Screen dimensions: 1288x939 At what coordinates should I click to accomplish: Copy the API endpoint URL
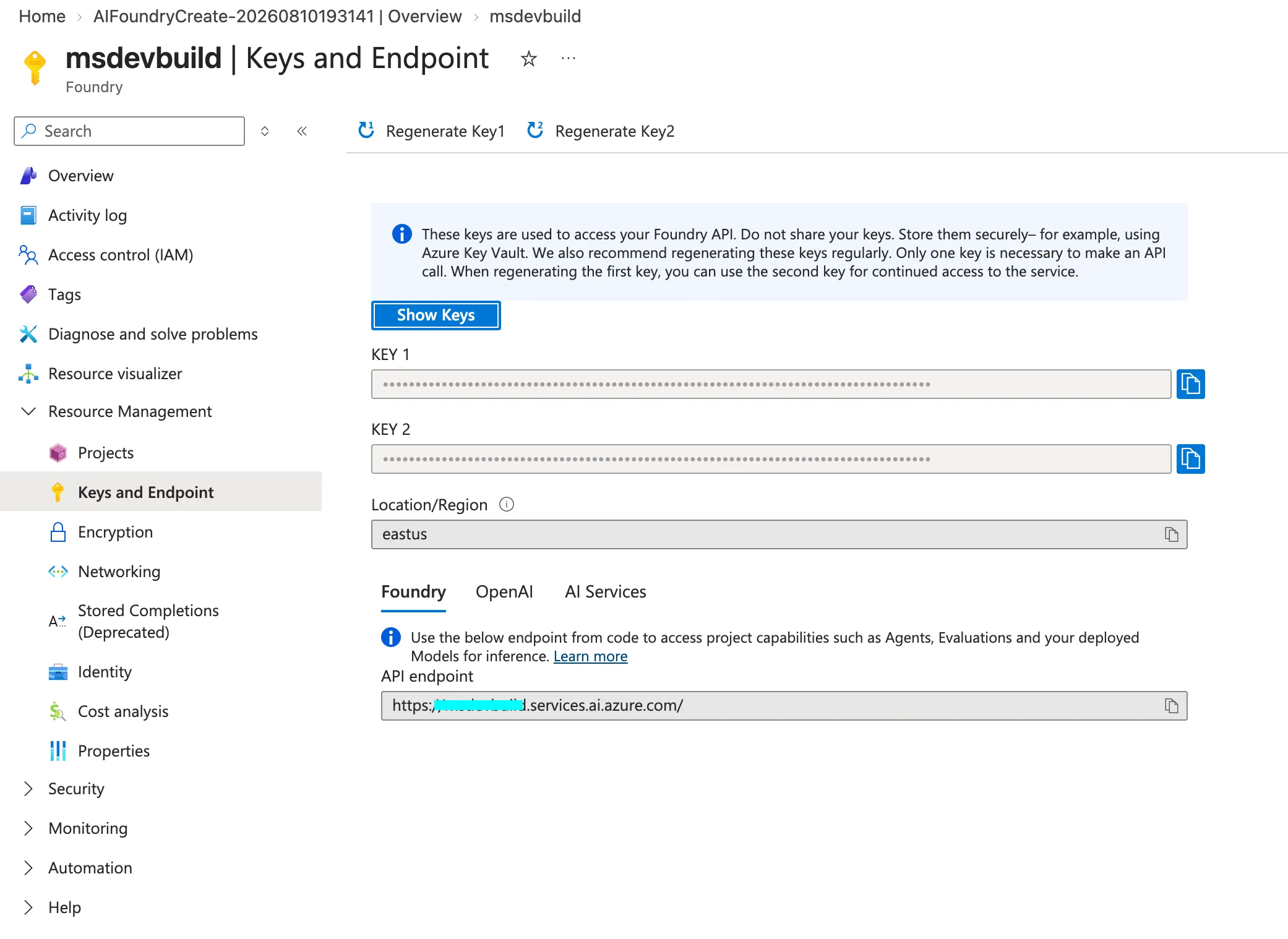1171,706
